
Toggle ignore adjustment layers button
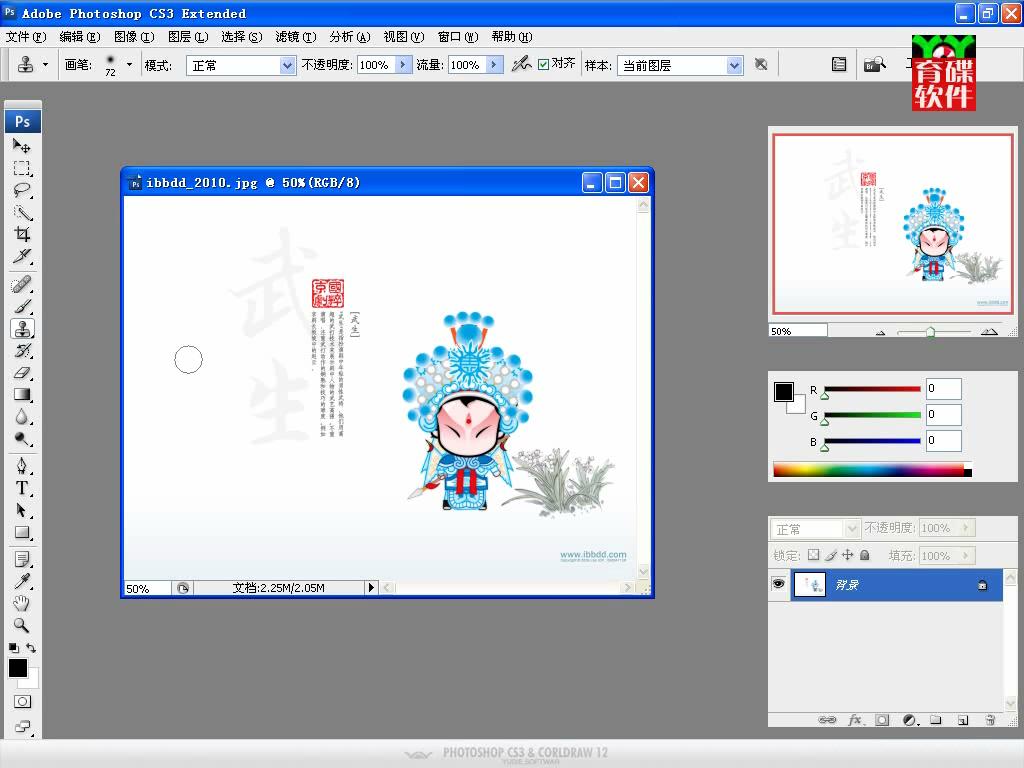[x=761, y=64]
